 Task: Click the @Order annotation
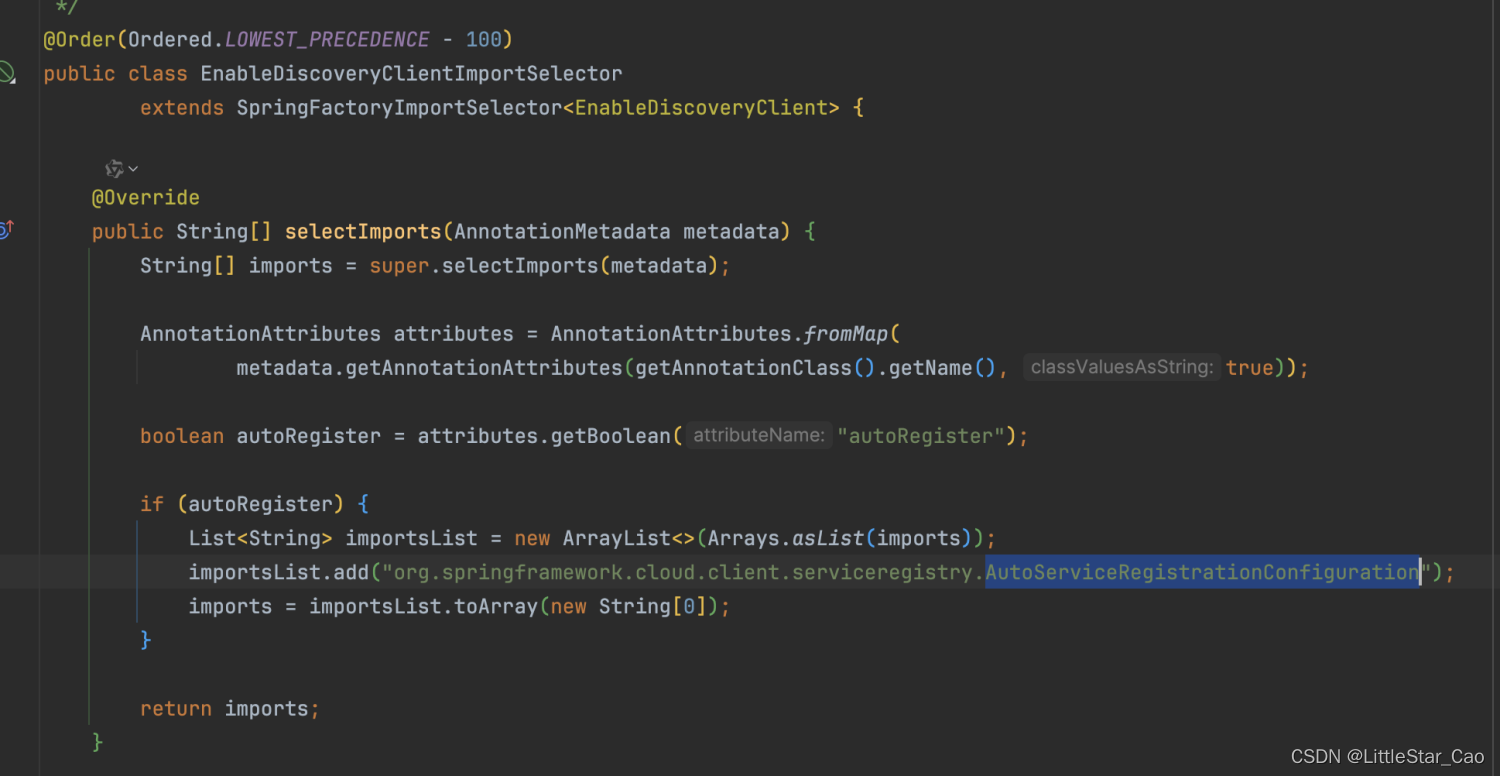click(x=82, y=40)
